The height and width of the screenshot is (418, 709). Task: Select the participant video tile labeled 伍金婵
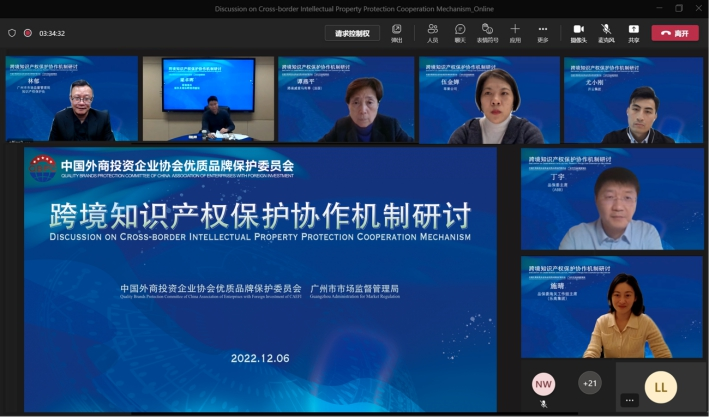coord(489,100)
